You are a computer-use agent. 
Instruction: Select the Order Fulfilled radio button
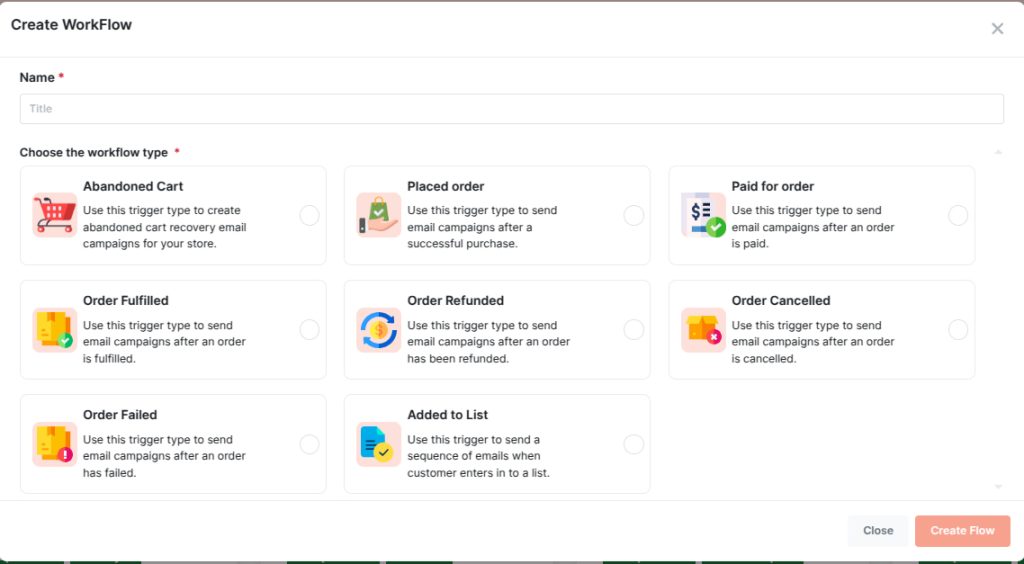[310, 330]
